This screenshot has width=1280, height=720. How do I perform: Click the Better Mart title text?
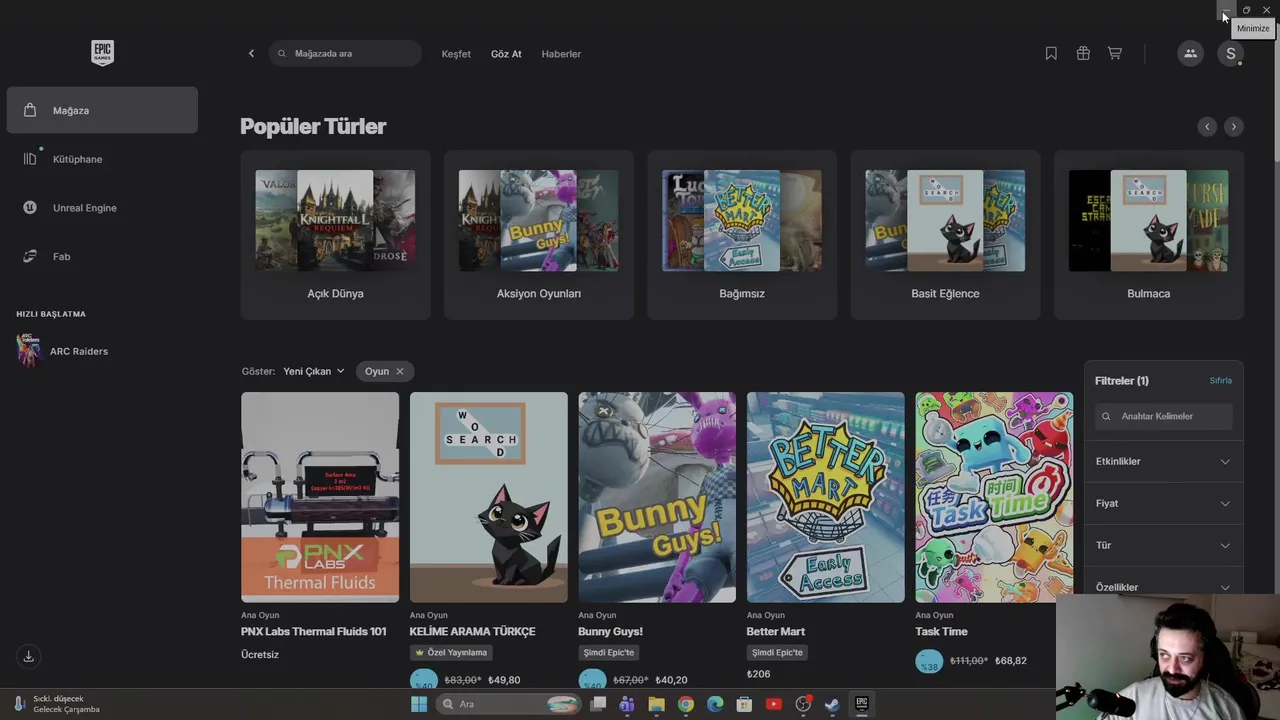775,632
